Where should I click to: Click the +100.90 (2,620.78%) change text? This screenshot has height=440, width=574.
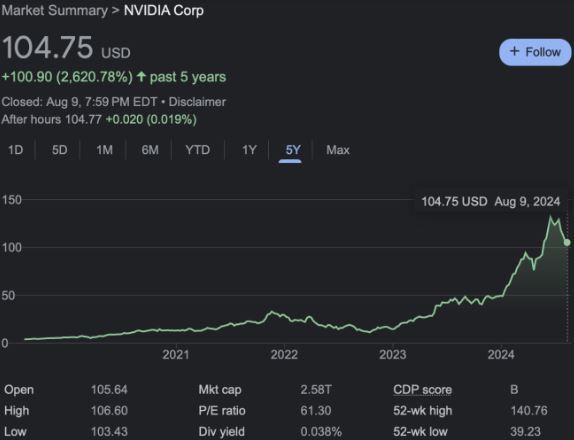point(67,77)
